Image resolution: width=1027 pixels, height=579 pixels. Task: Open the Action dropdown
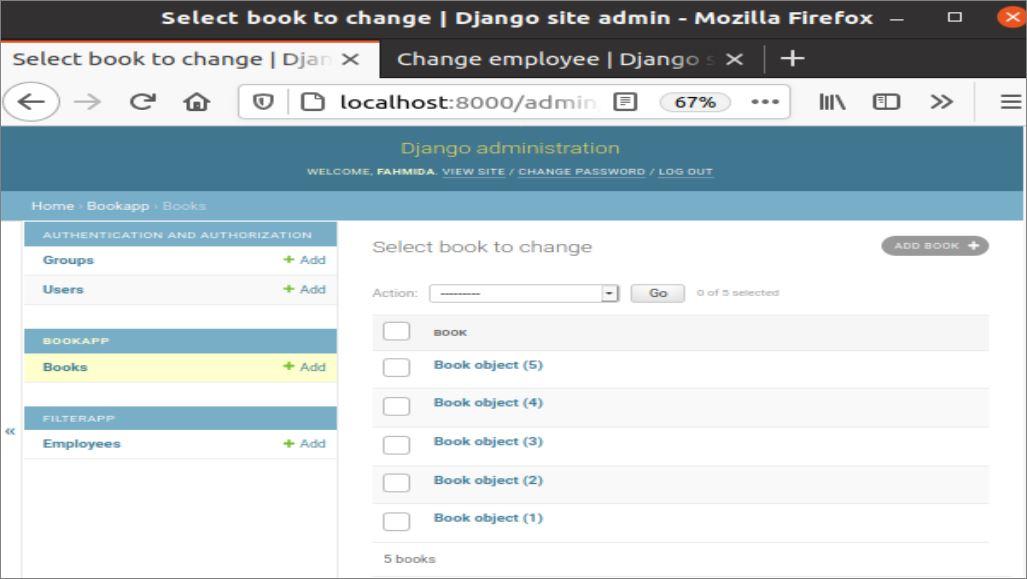tap(524, 293)
